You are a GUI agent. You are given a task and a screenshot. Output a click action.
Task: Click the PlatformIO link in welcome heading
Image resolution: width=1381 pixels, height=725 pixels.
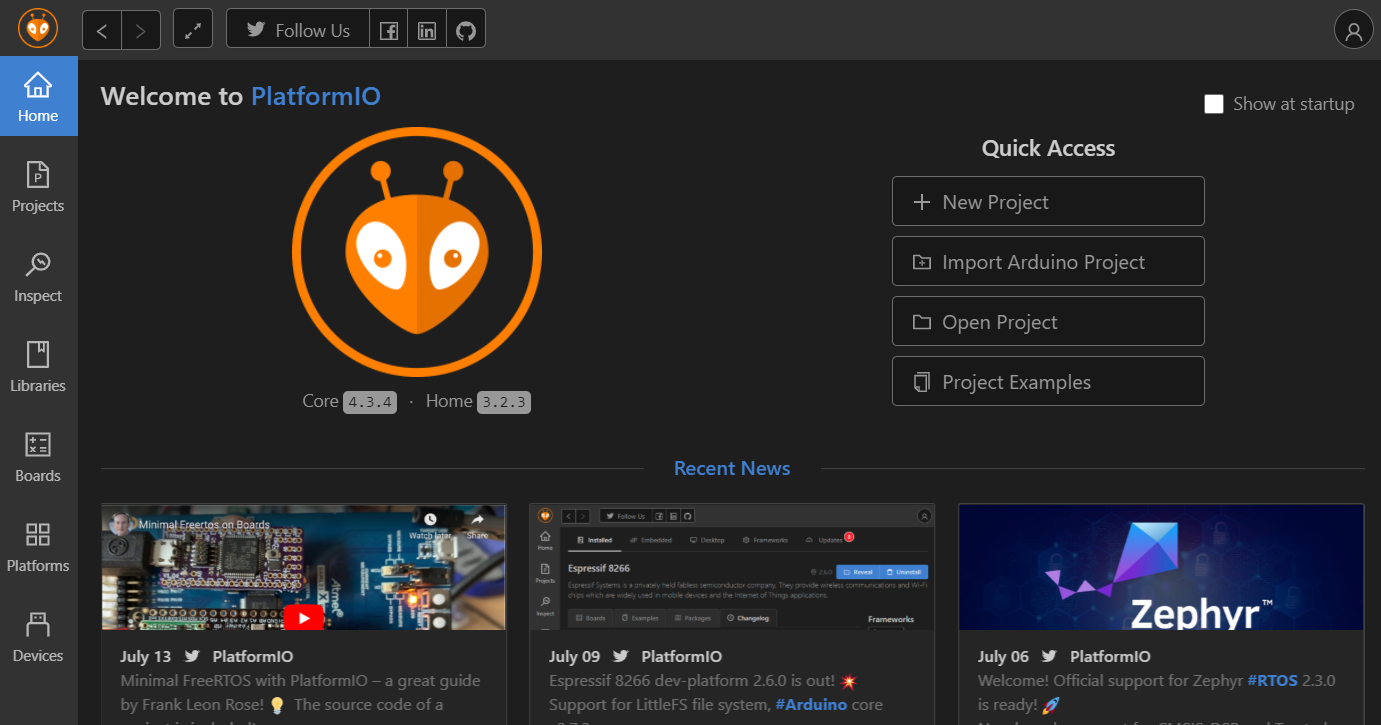tap(316, 96)
